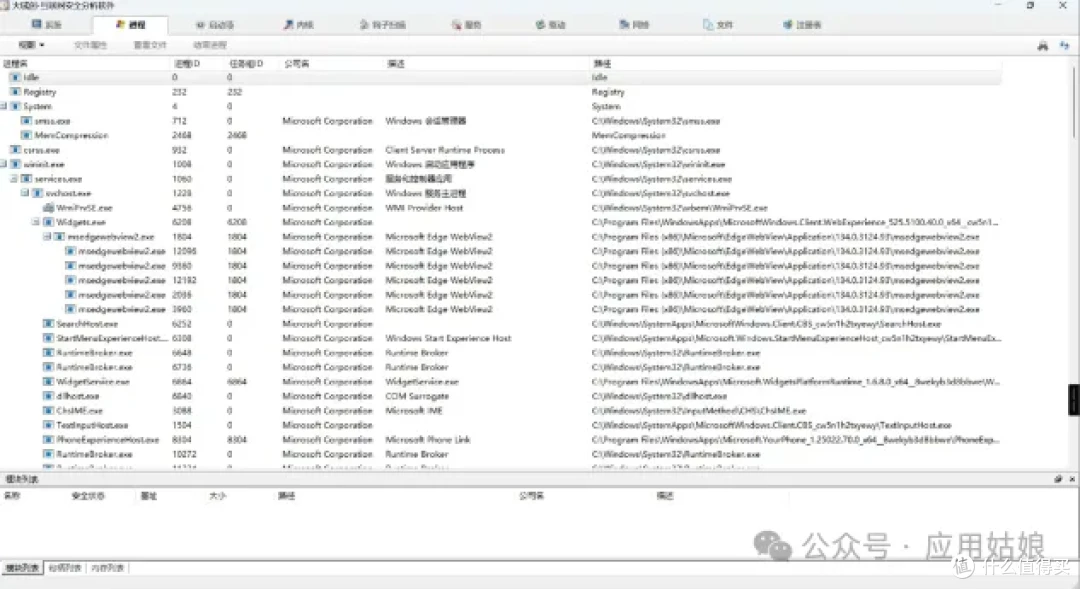Click the WidgetService.exe process icon
Image resolution: width=1080 pixels, height=589 pixels.
pos(48,381)
